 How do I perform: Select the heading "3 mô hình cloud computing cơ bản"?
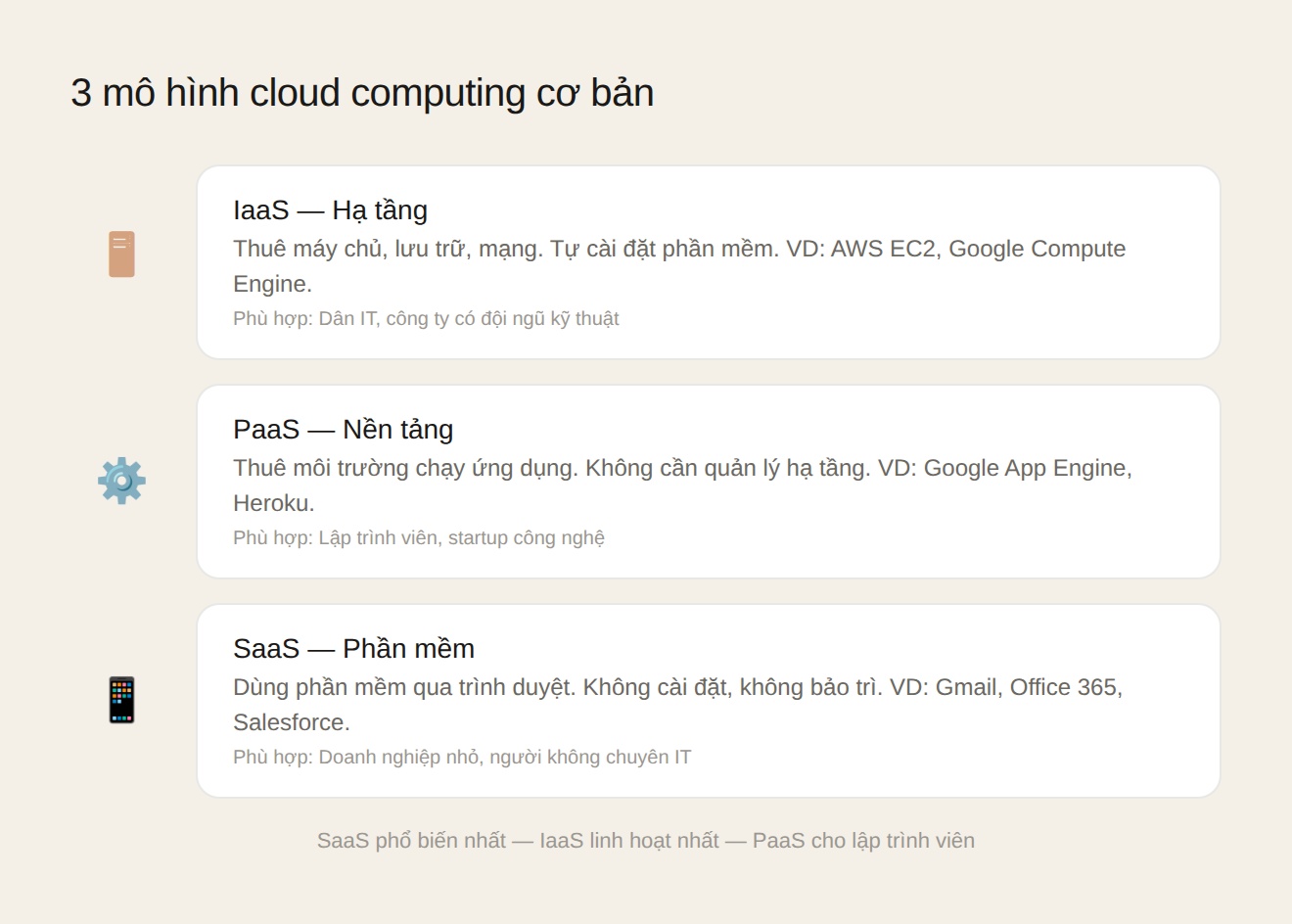click(x=362, y=93)
